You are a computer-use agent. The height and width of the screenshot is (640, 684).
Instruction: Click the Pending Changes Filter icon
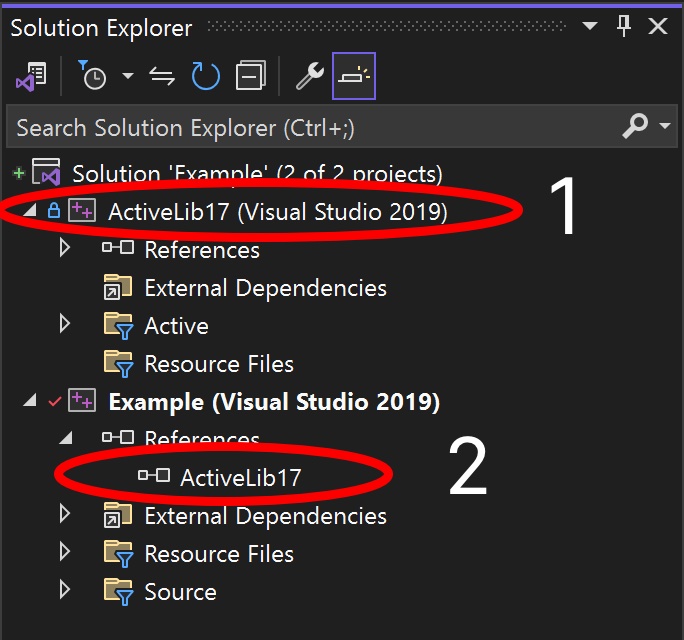coord(93,77)
